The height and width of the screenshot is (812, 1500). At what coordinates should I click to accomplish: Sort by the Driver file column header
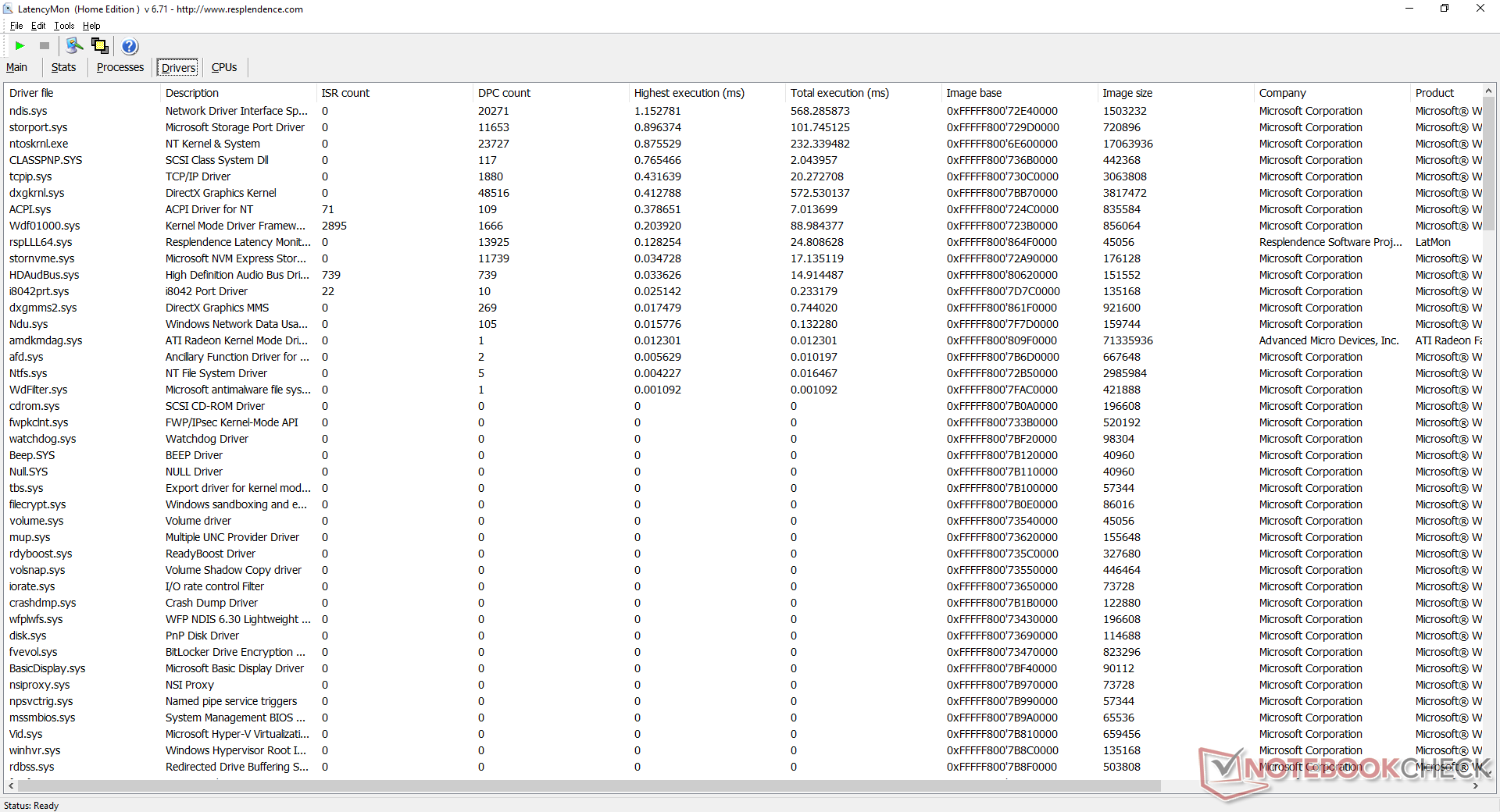tap(82, 93)
